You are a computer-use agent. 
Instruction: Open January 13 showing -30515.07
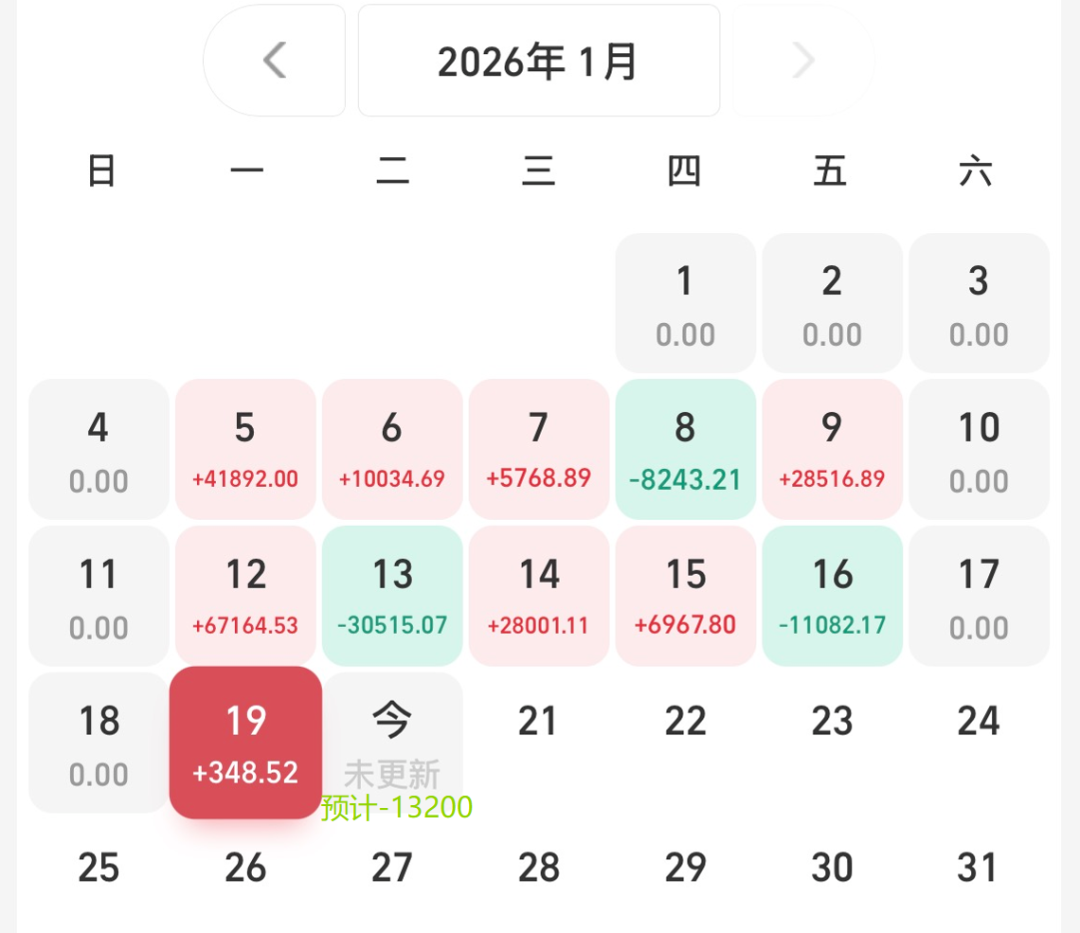[392, 596]
